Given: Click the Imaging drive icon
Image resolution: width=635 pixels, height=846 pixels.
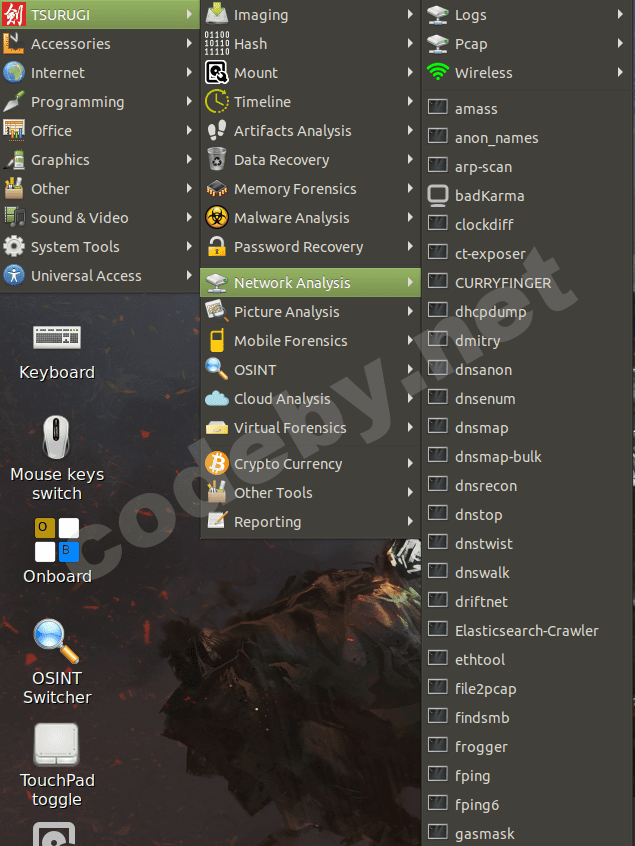Looking at the screenshot, I should click(217, 15).
